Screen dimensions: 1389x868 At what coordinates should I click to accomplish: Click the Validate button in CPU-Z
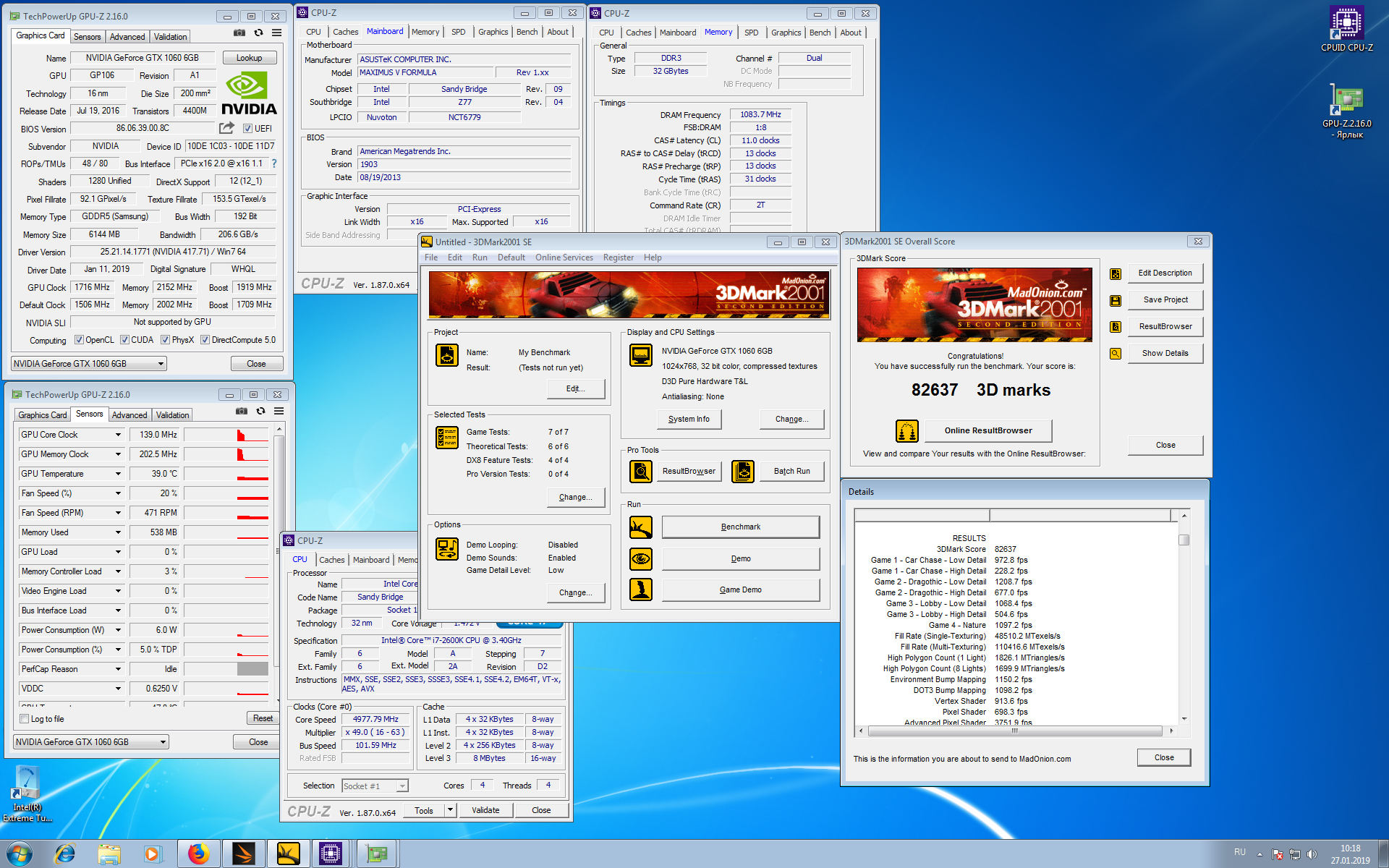[x=485, y=810]
